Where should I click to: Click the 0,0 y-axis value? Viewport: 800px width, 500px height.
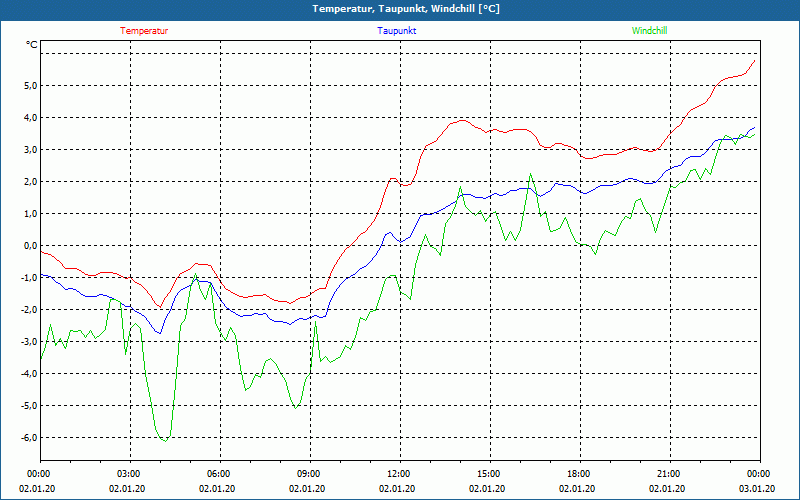[x=31, y=246]
